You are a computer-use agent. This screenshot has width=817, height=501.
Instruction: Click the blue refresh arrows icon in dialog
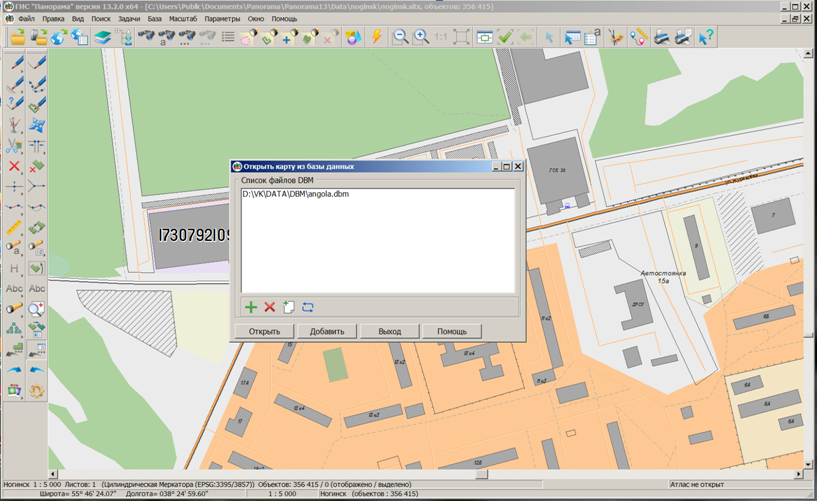coord(307,307)
